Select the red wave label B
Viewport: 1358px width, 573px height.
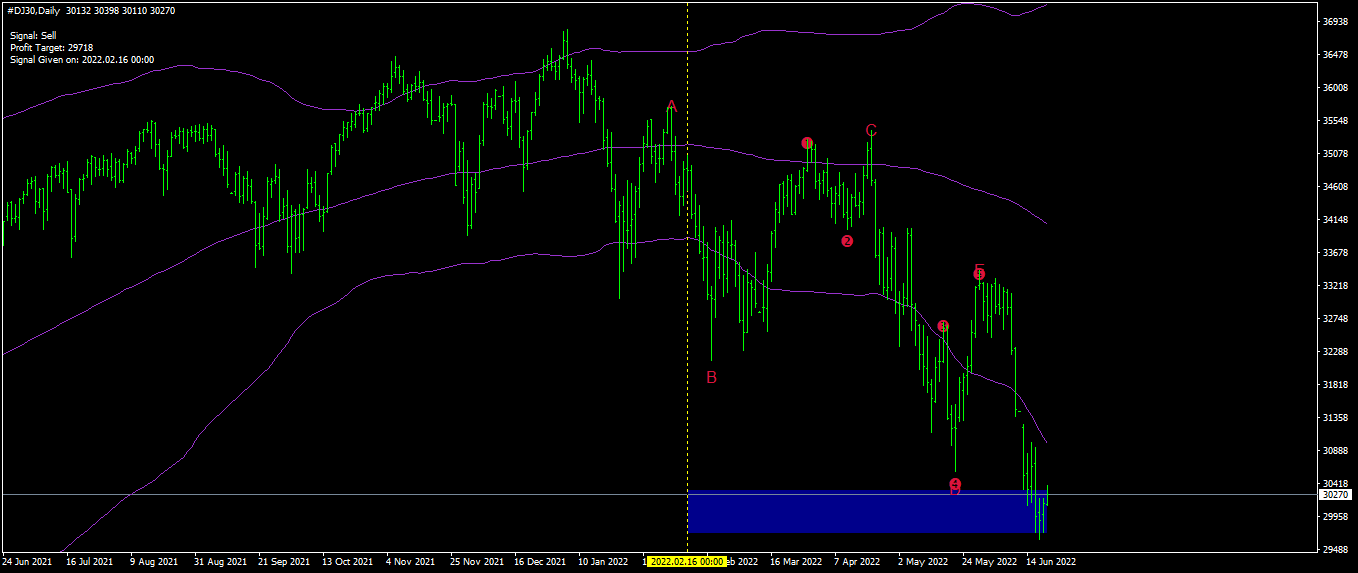712,377
